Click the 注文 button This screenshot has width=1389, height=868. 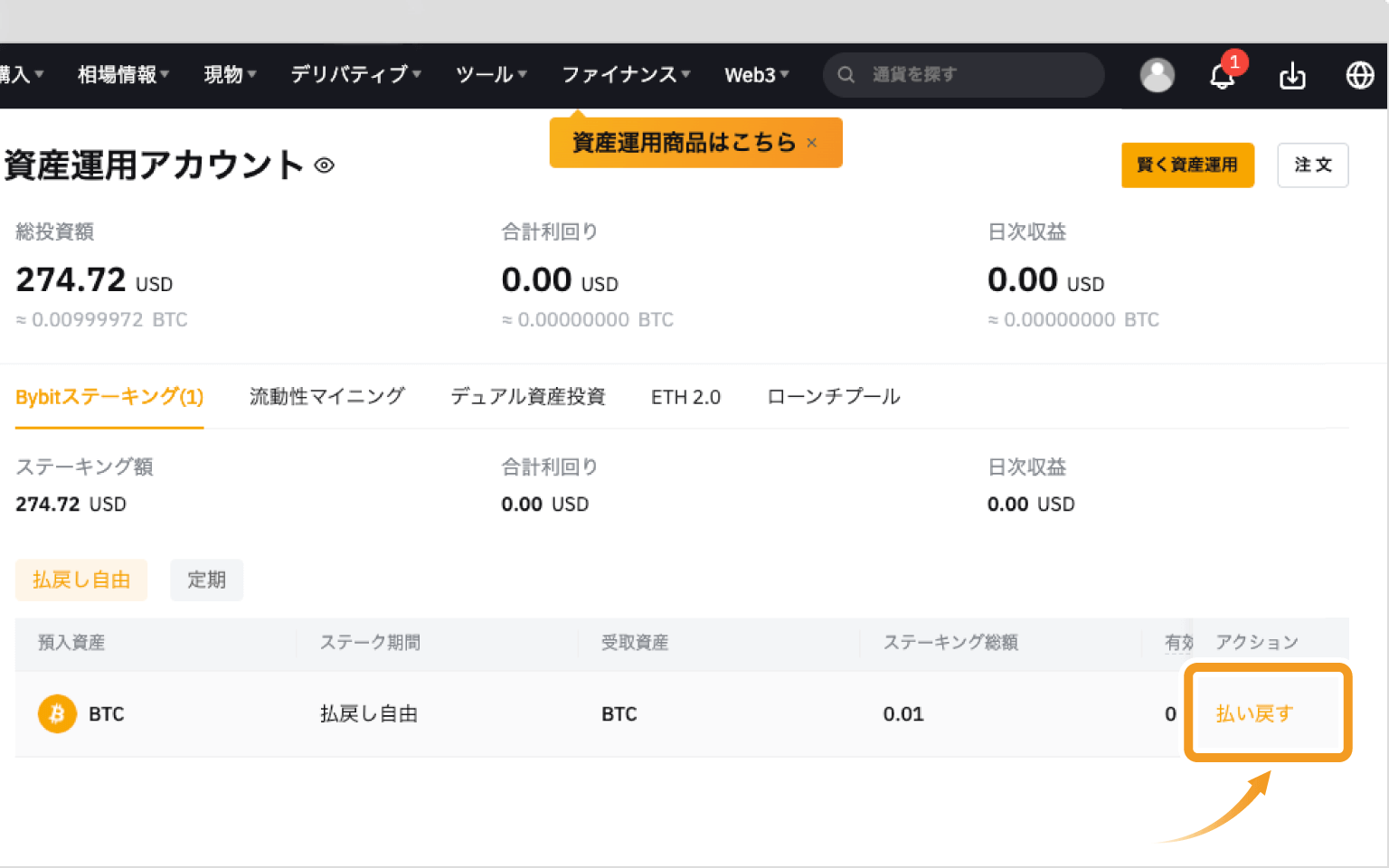tap(1313, 165)
